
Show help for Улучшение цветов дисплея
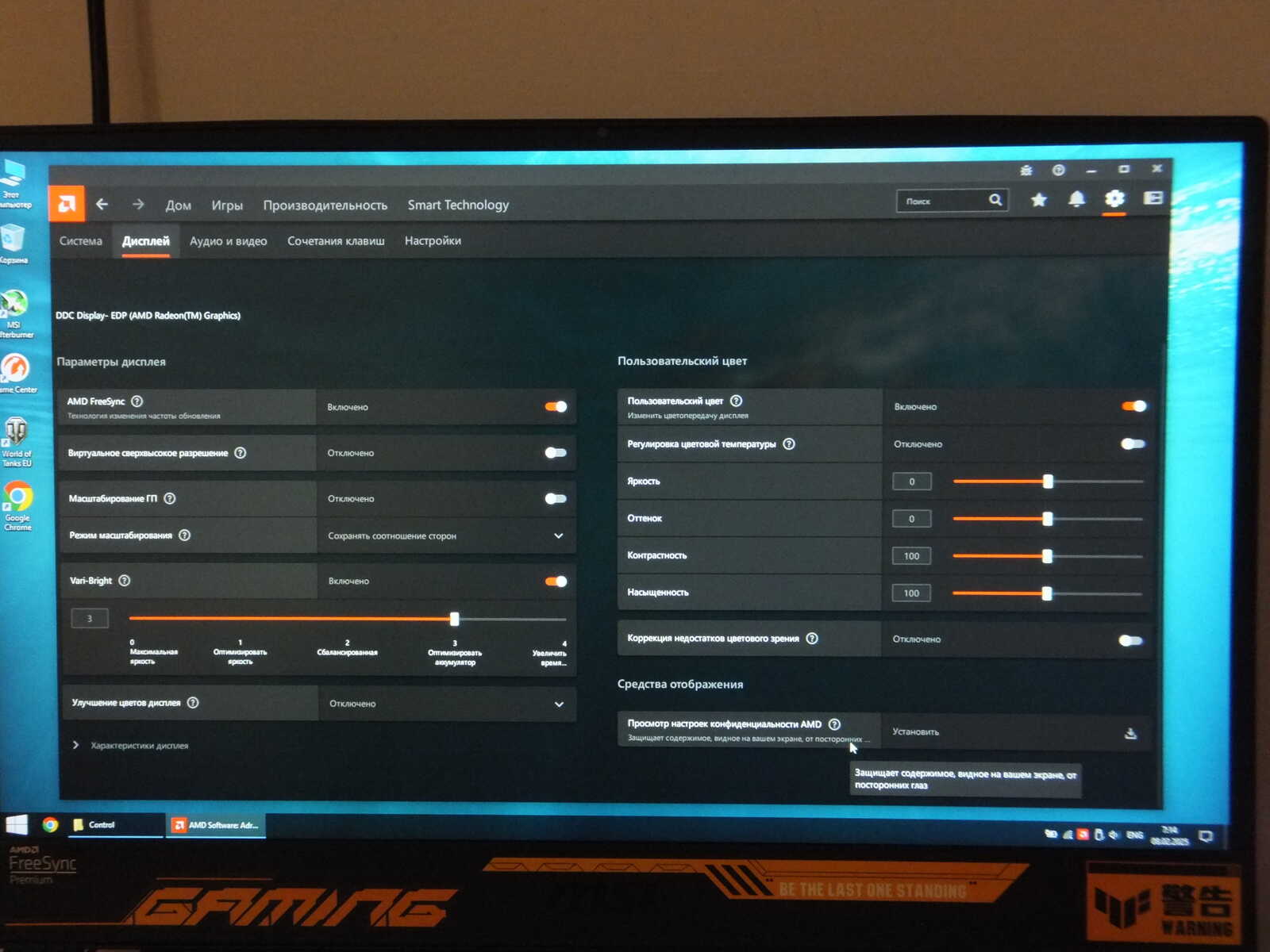coord(193,703)
